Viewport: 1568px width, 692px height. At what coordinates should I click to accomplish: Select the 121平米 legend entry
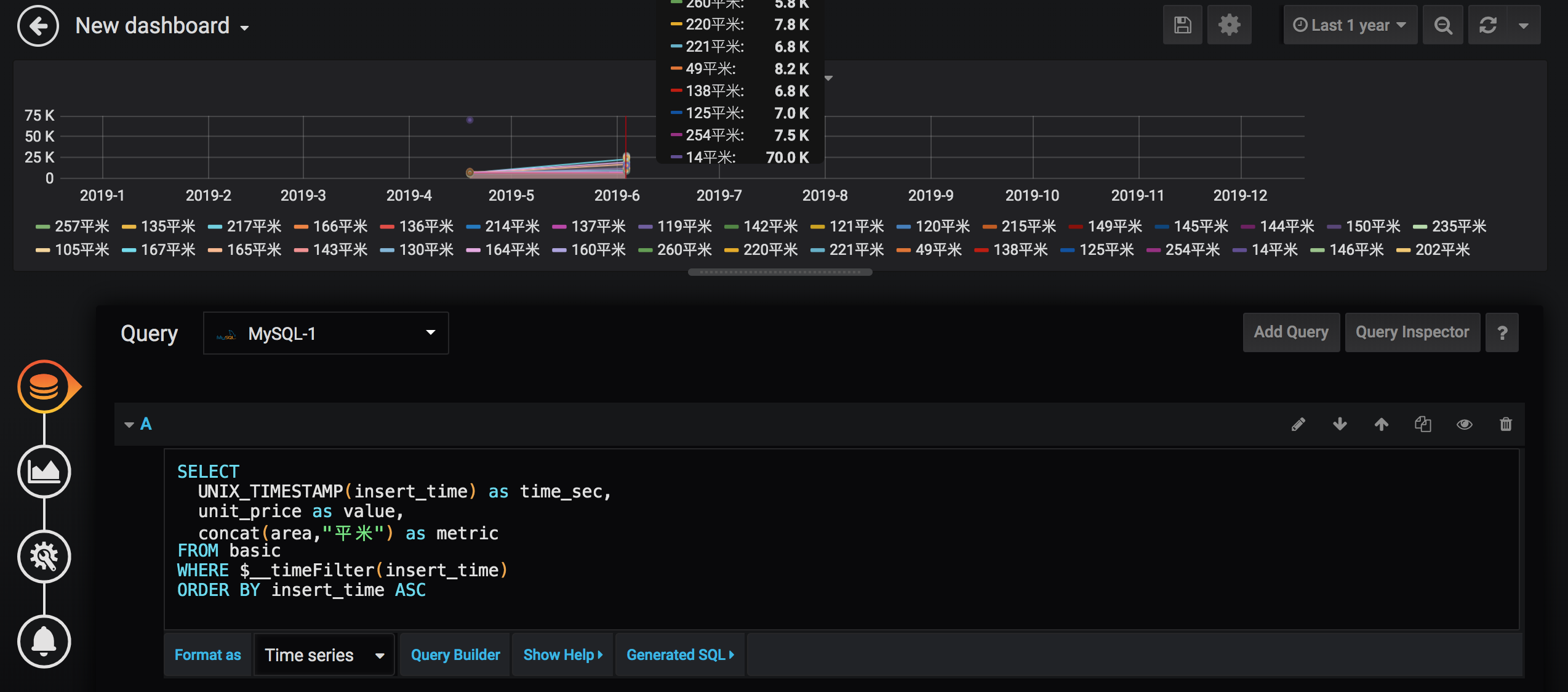point(857,227)
